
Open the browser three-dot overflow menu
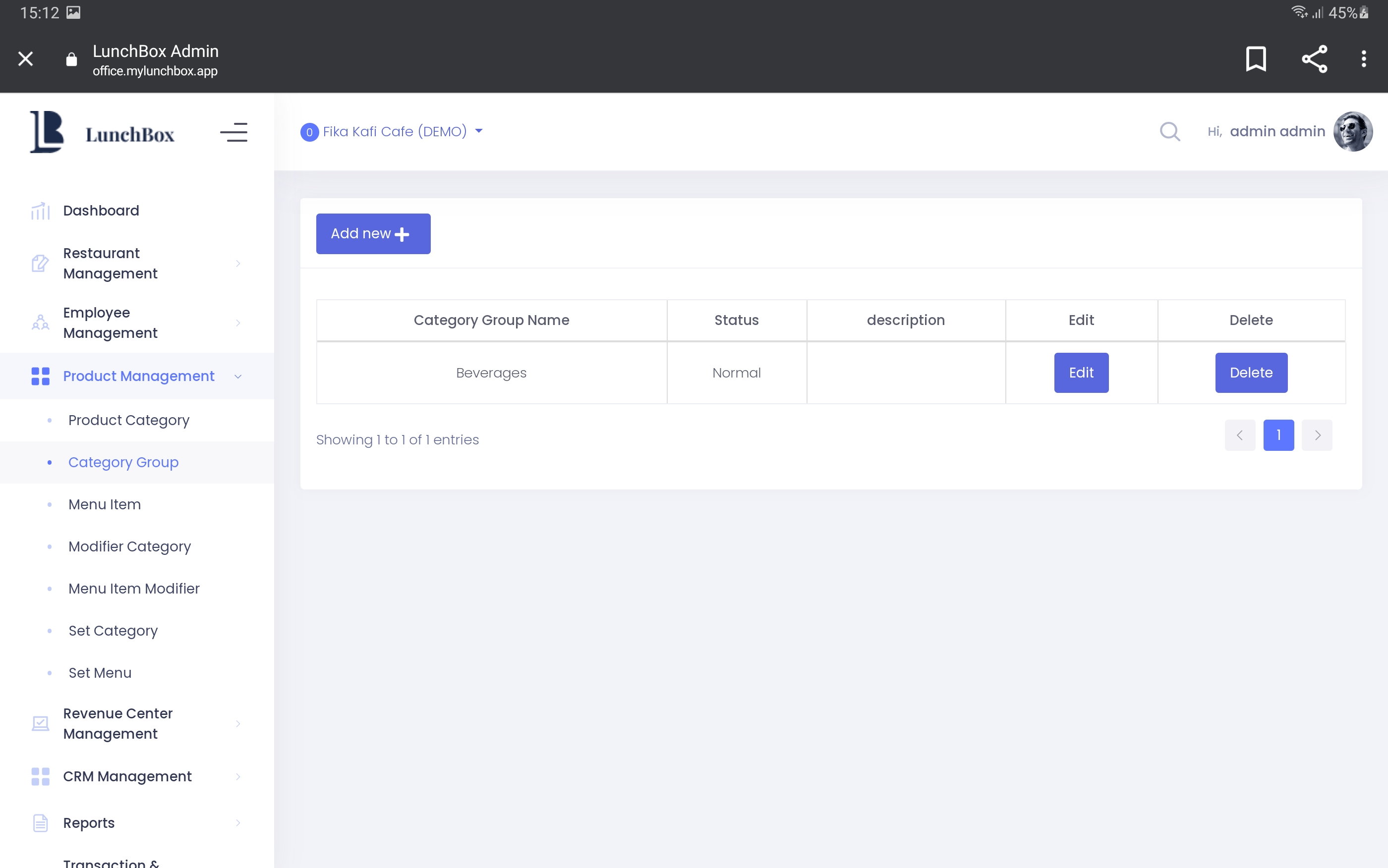coord(1363,58)
